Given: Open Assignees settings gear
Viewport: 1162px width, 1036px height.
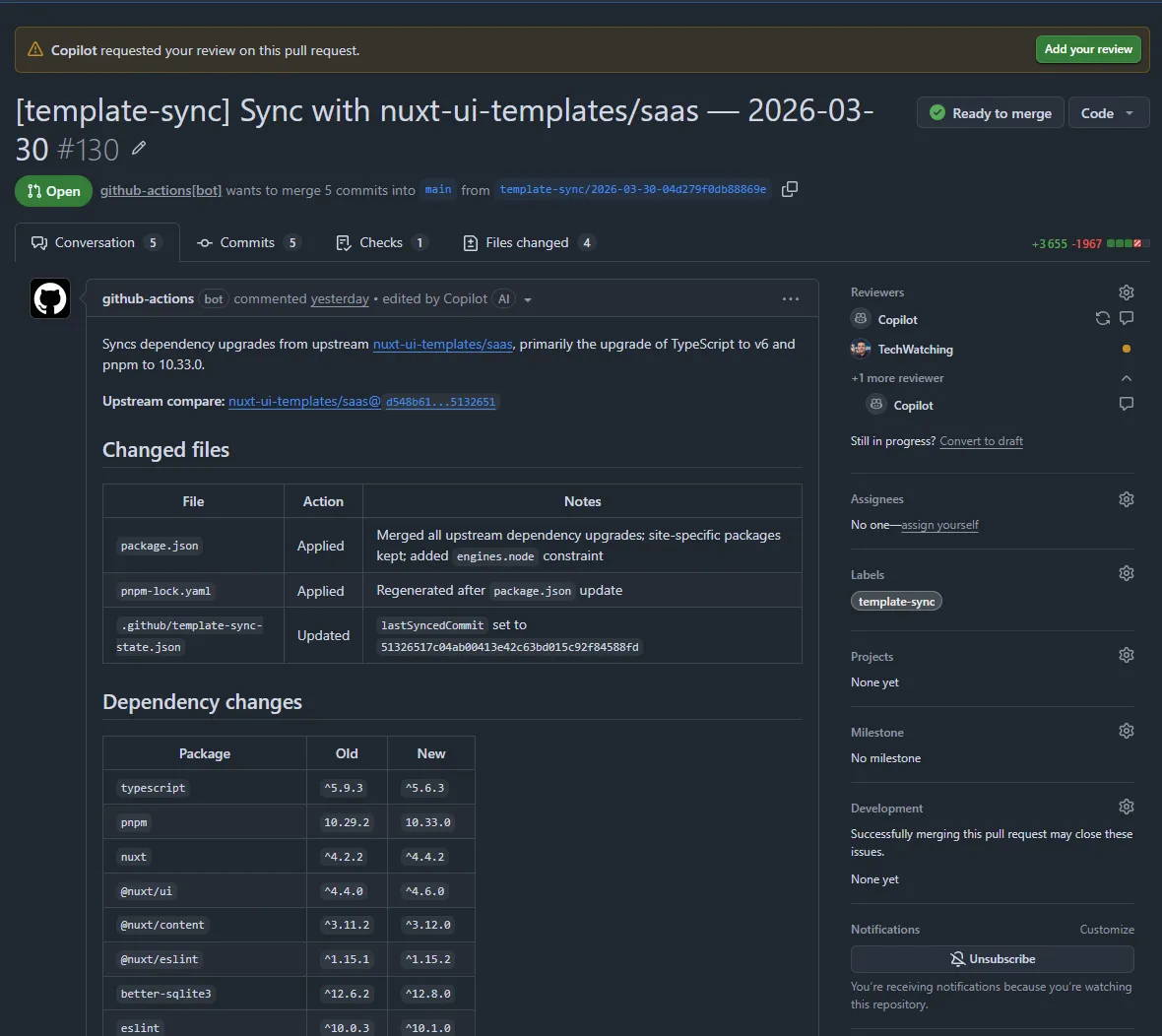Looking at the screenshot, I should (1126, 498).
